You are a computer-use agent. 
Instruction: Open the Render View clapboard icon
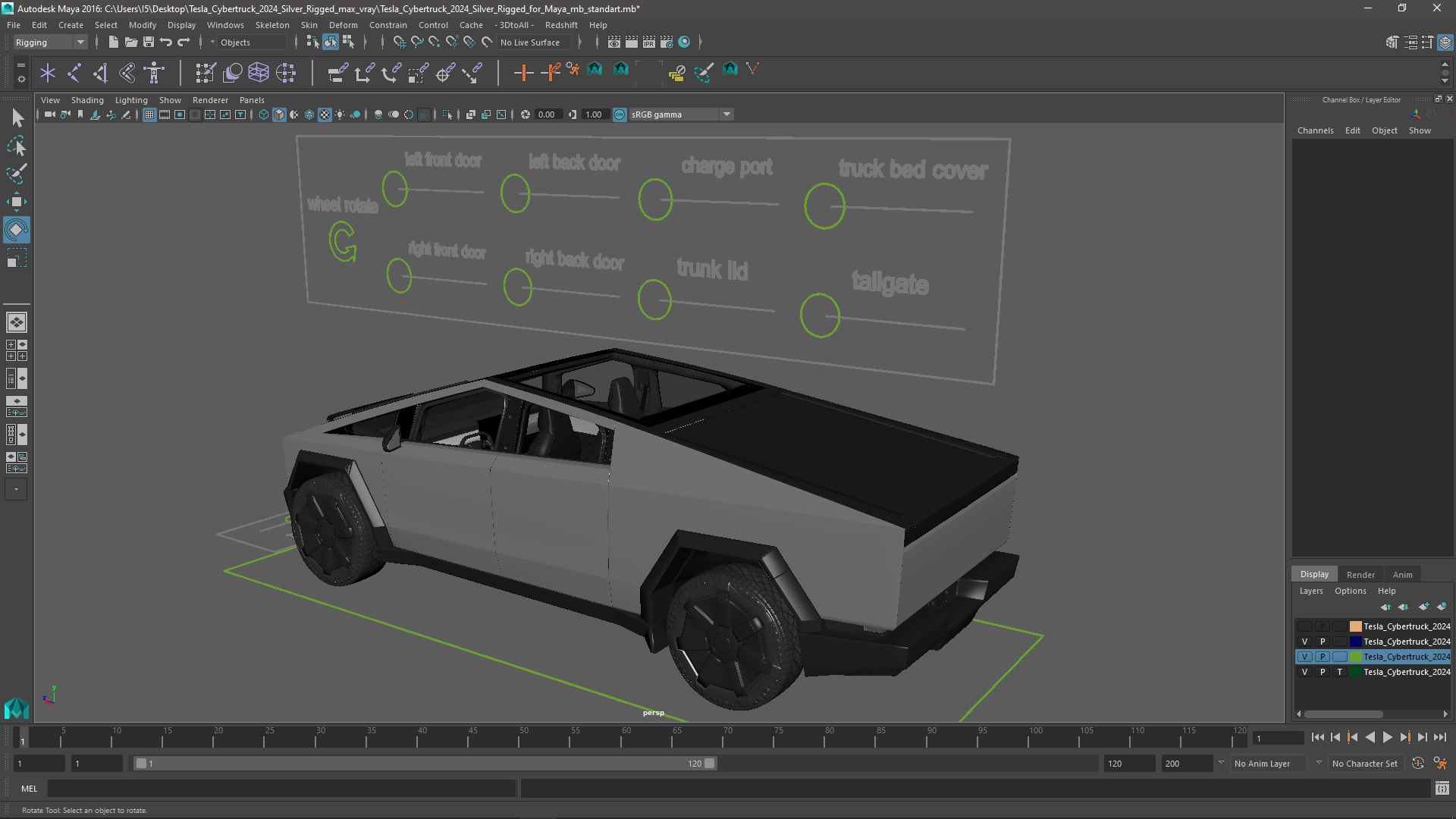pos(613,42)
